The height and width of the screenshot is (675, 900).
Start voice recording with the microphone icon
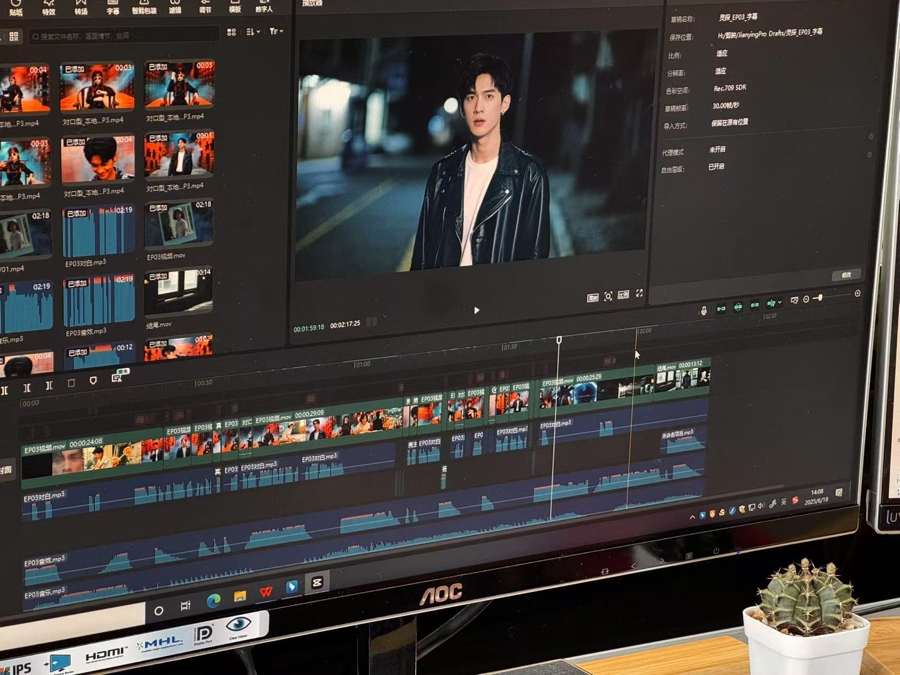tap(704, 311)
